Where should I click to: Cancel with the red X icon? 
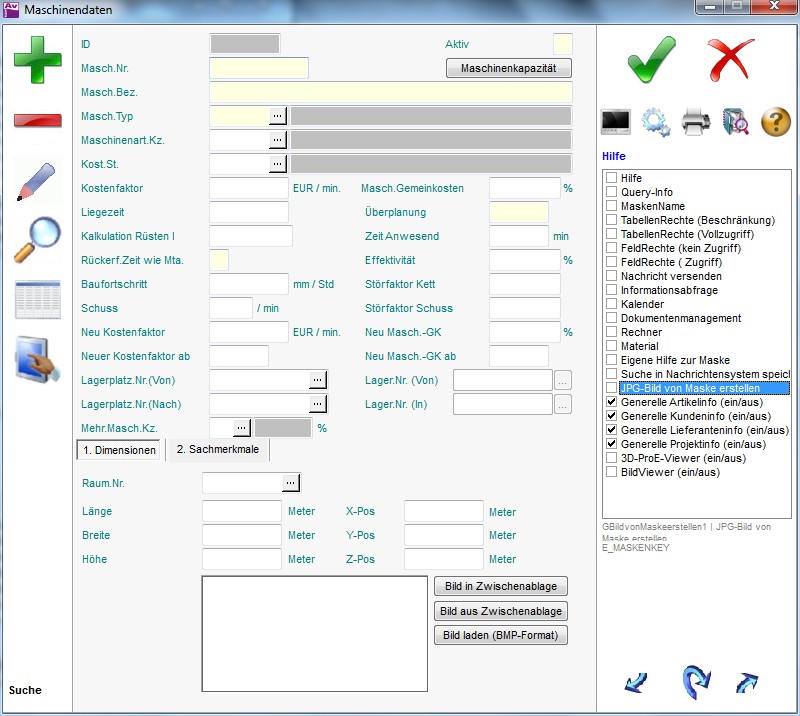tap(731, 59)
